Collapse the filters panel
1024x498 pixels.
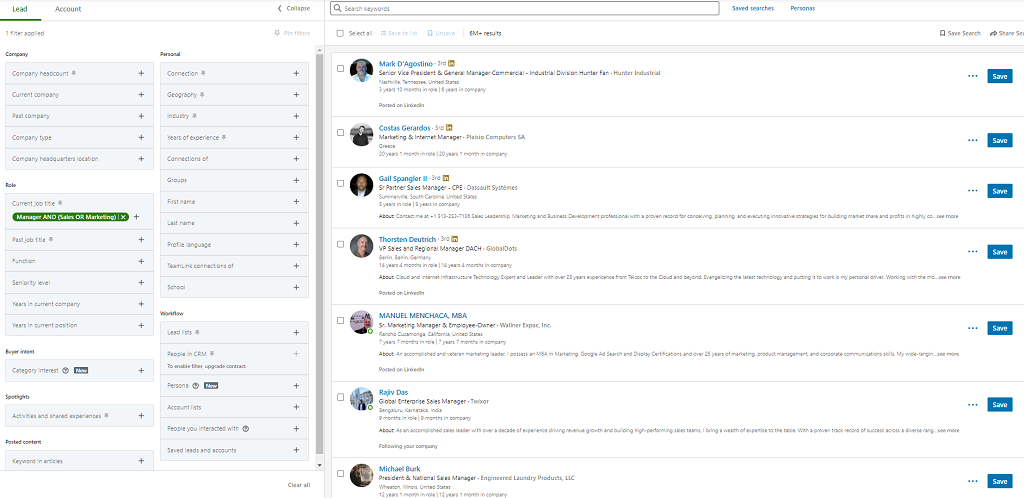tap(294, 8)
